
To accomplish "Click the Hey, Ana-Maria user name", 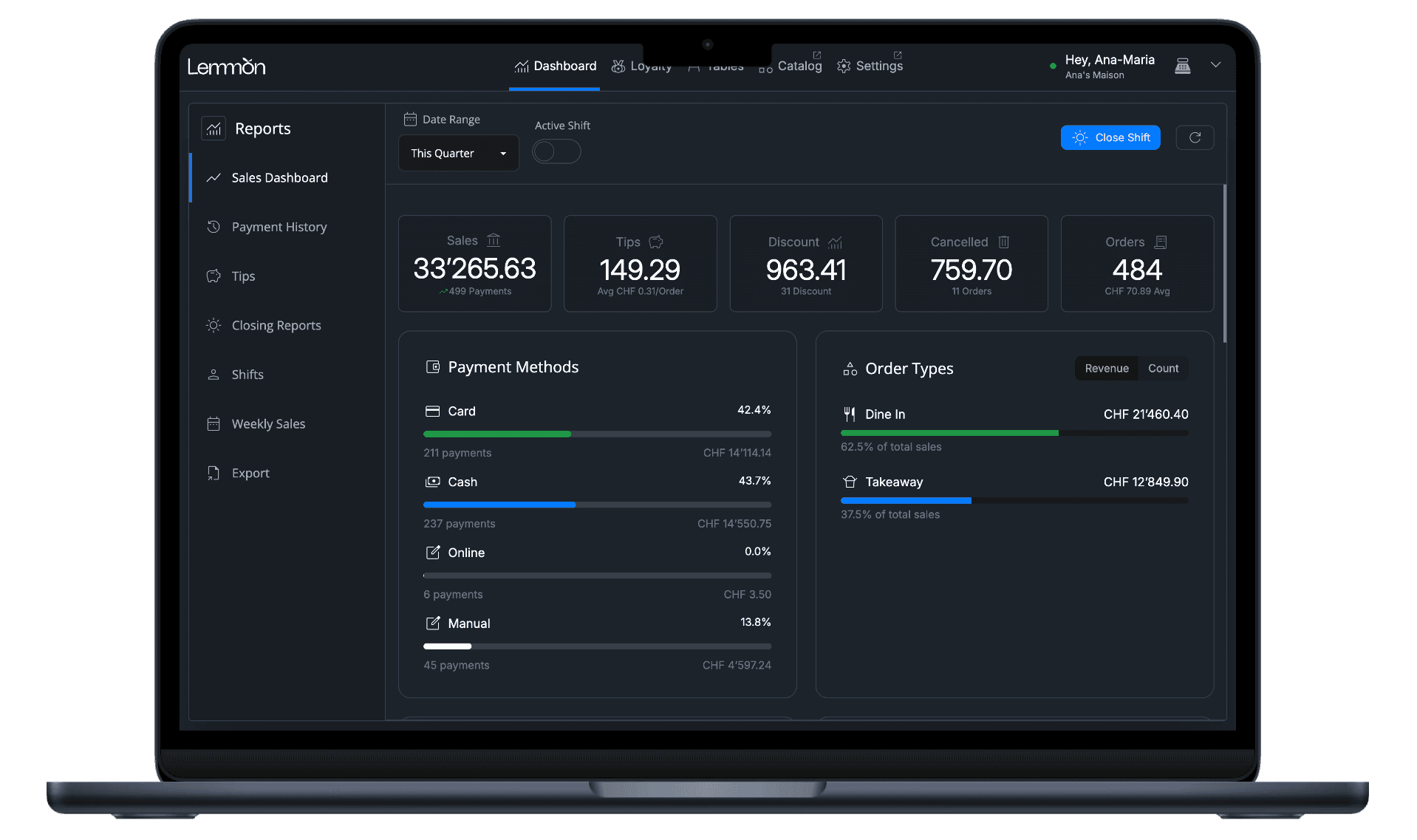I will pos(1110,60).
